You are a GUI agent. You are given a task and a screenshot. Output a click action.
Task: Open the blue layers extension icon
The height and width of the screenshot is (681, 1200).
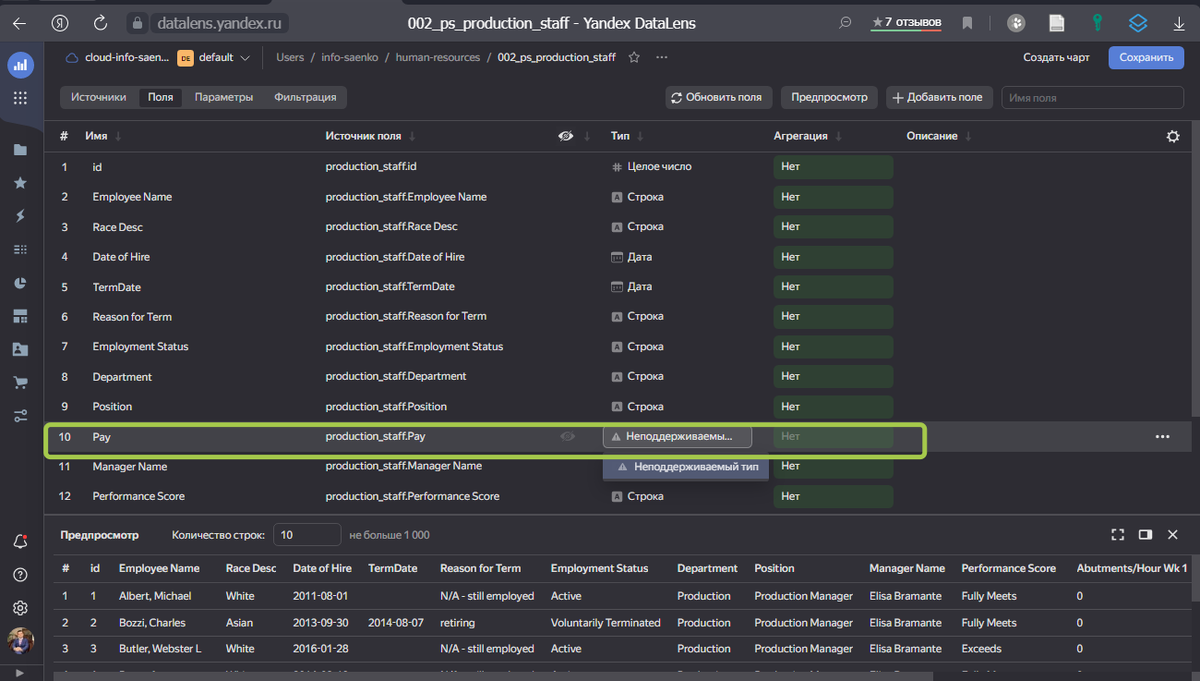(x=1138, y=22)
